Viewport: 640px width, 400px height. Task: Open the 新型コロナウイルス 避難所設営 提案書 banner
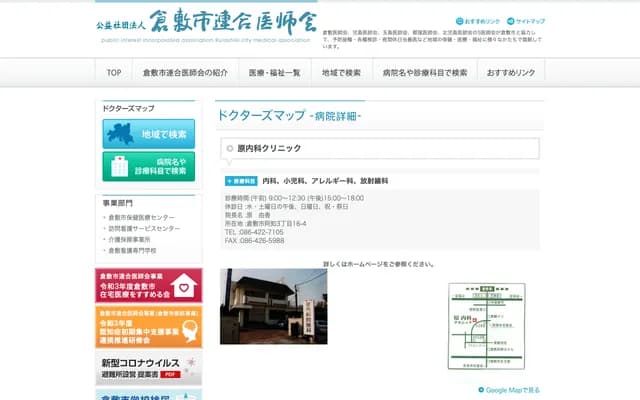[x=149, y=369]
